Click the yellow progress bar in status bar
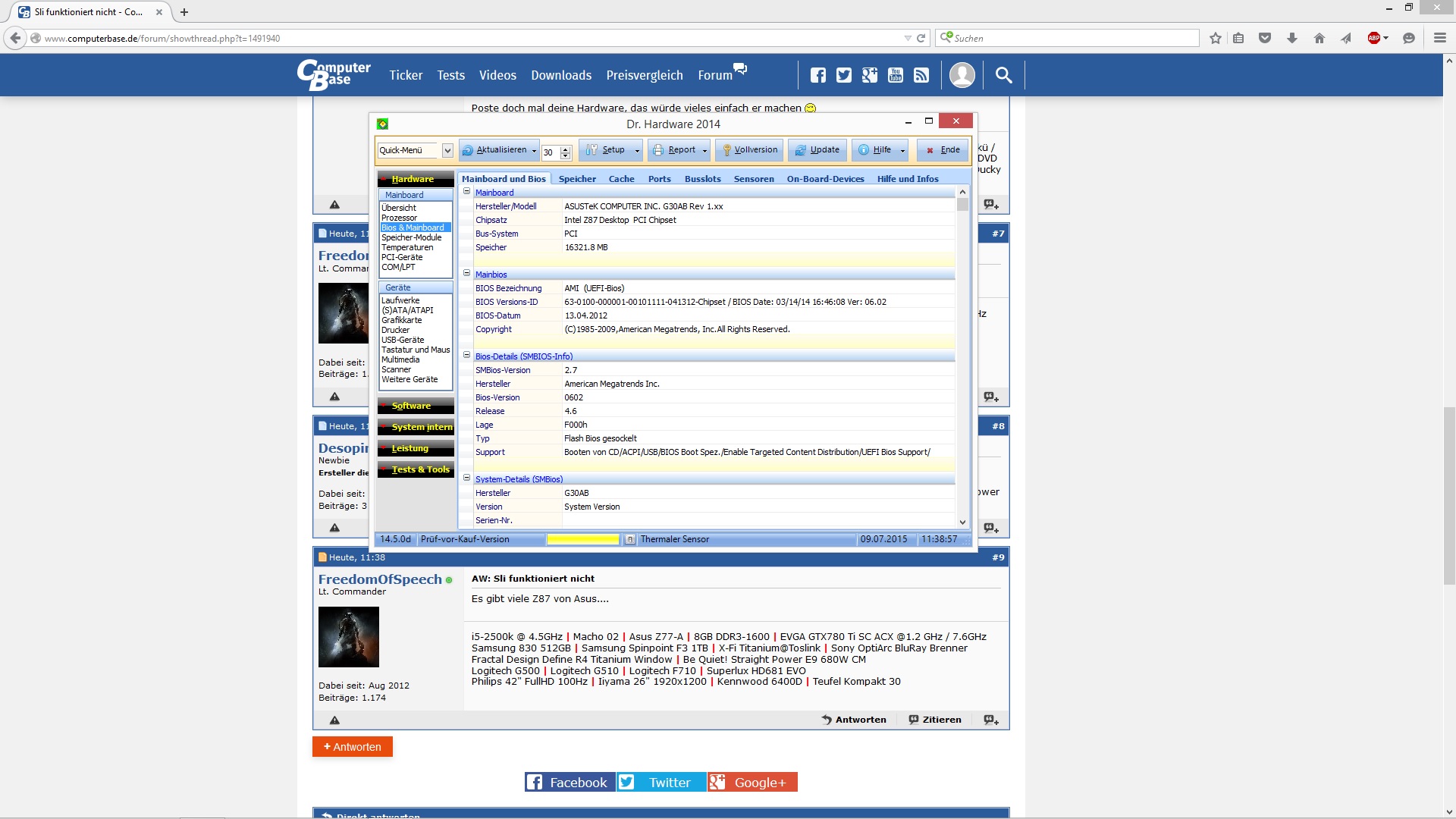This screenshot has width=1456, height=819. pos(582,539)
